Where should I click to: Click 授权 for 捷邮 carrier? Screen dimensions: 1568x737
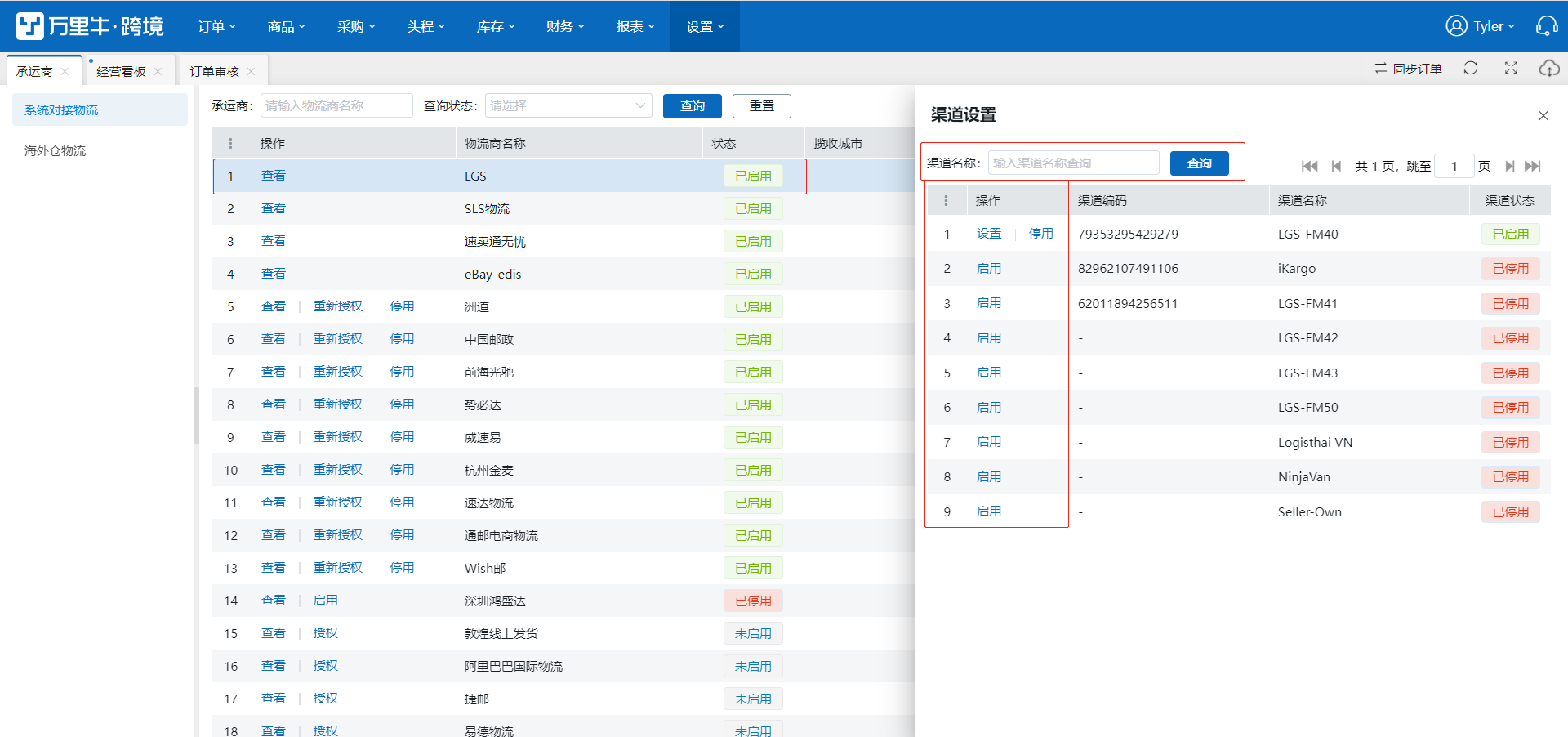point(325,699)
